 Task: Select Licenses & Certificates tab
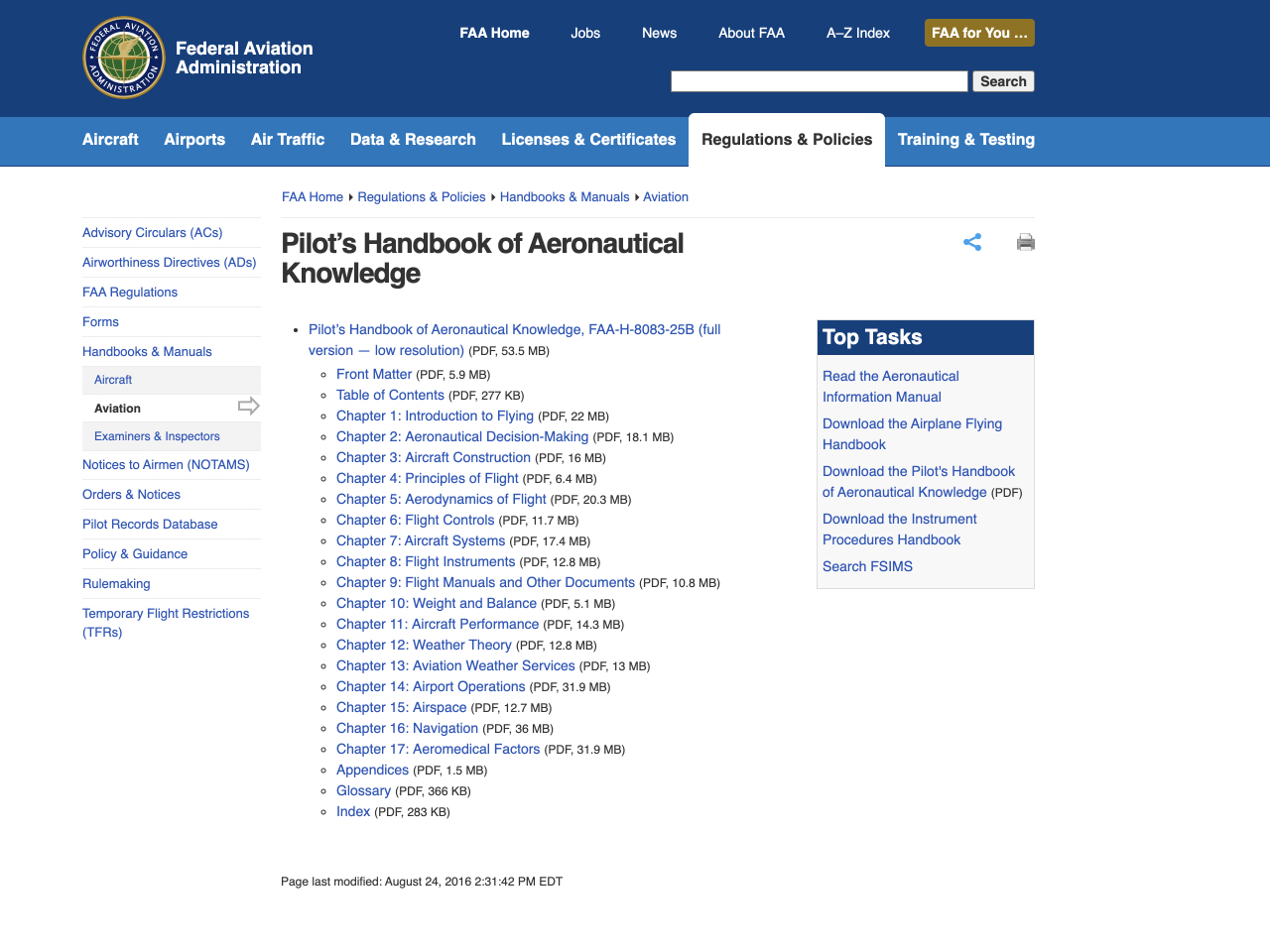(588, 140)
